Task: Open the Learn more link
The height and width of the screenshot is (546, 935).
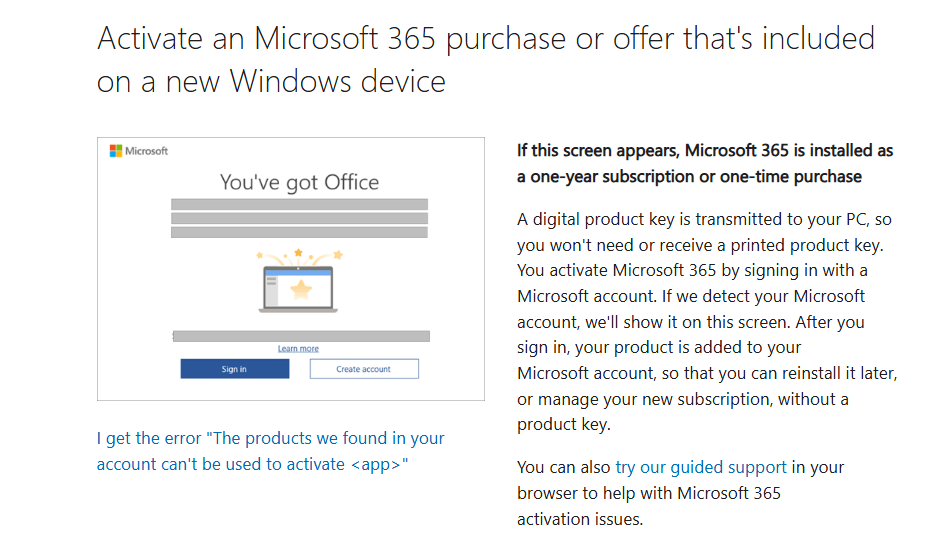Action: 298,349
